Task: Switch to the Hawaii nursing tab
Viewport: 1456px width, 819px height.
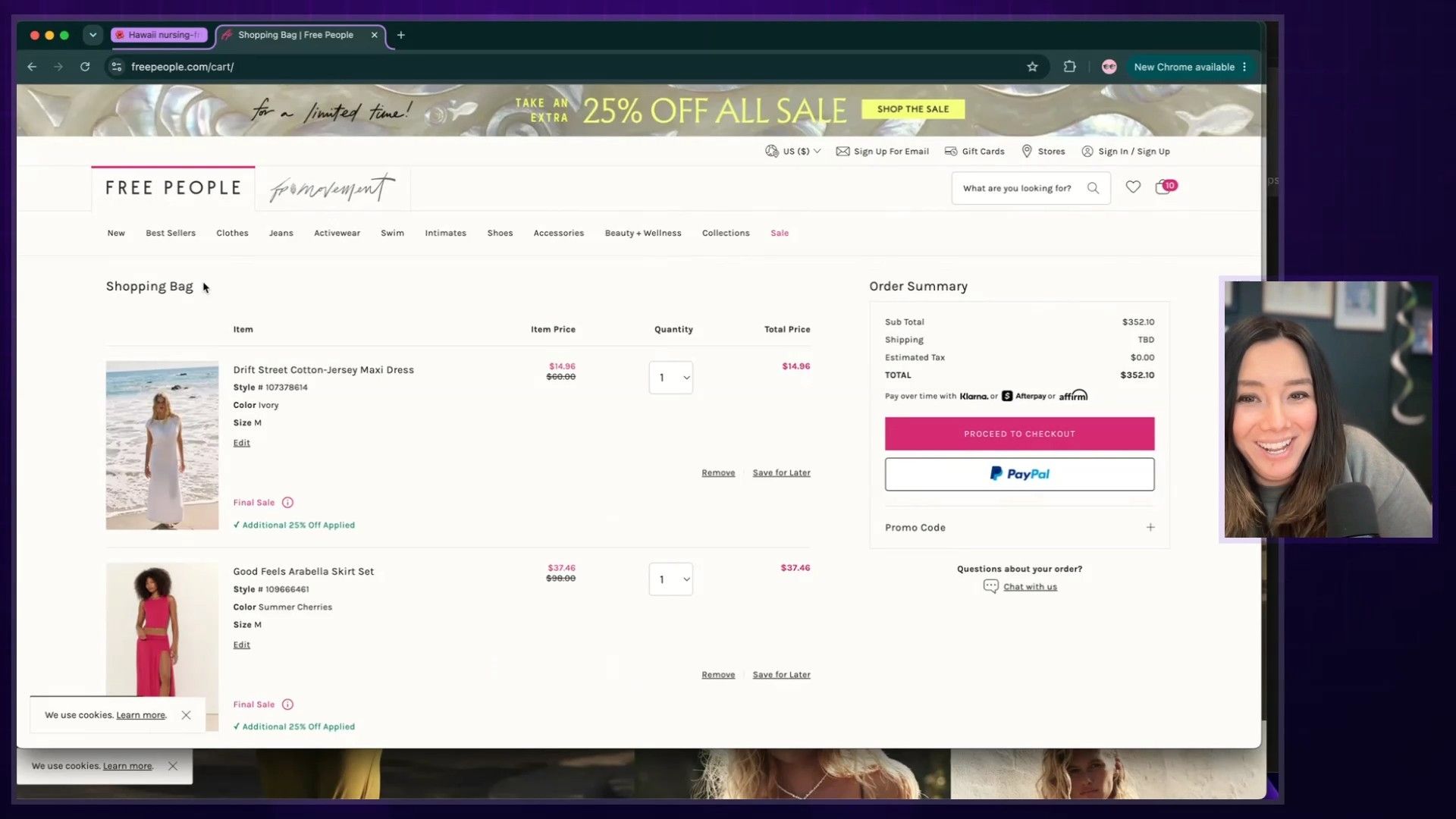Action: 161,35
